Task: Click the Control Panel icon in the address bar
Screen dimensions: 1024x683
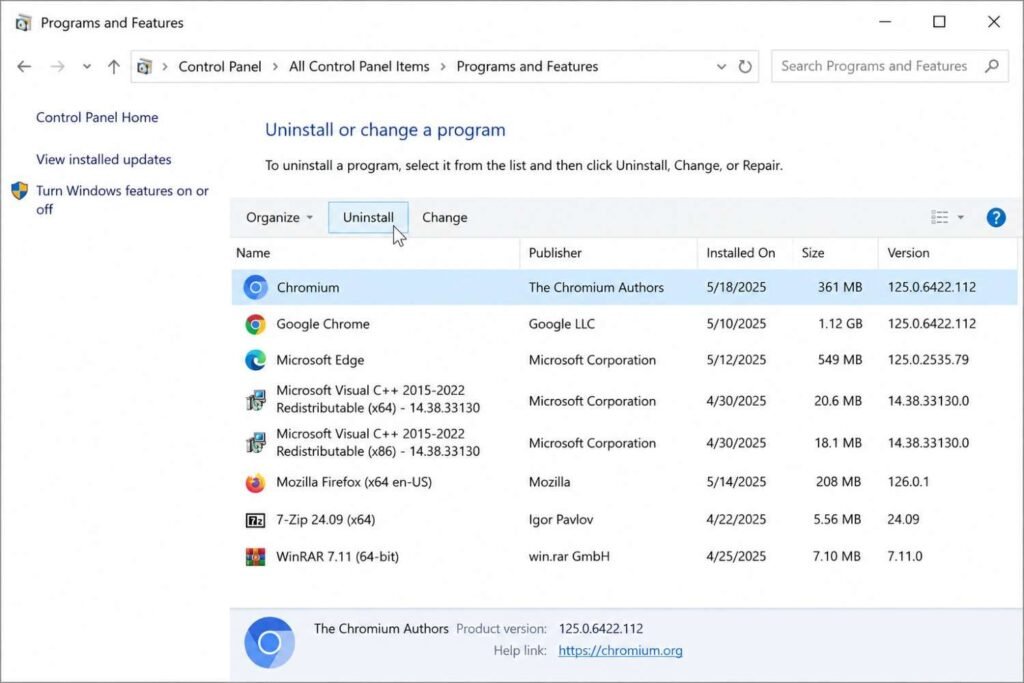Action: point(144,67)
